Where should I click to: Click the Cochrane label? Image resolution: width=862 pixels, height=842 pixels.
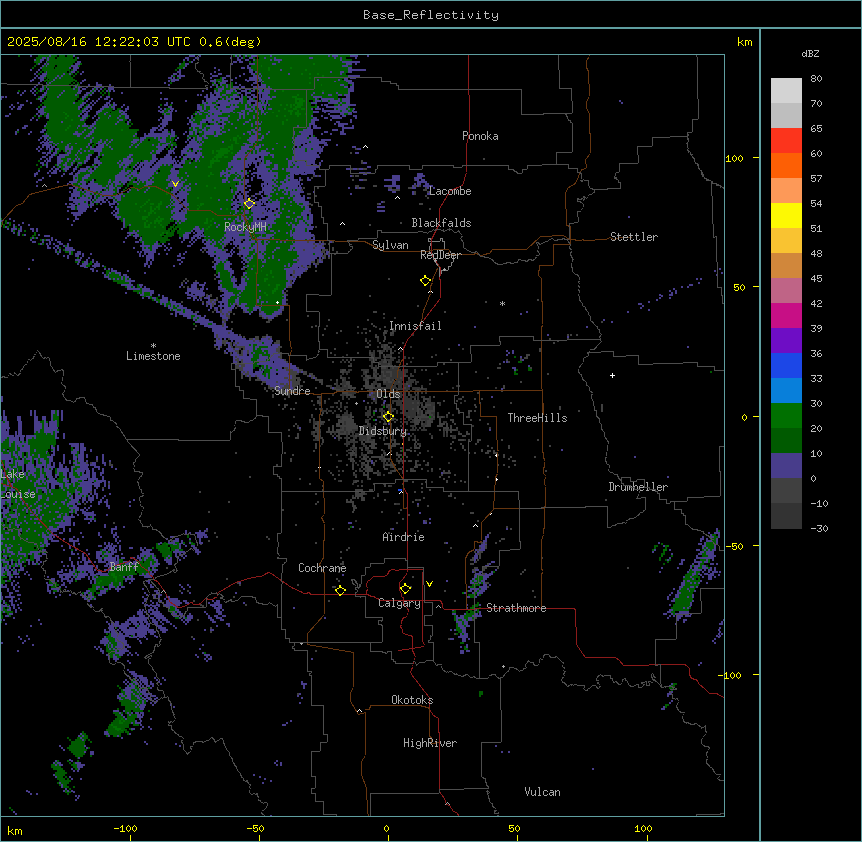322,568
